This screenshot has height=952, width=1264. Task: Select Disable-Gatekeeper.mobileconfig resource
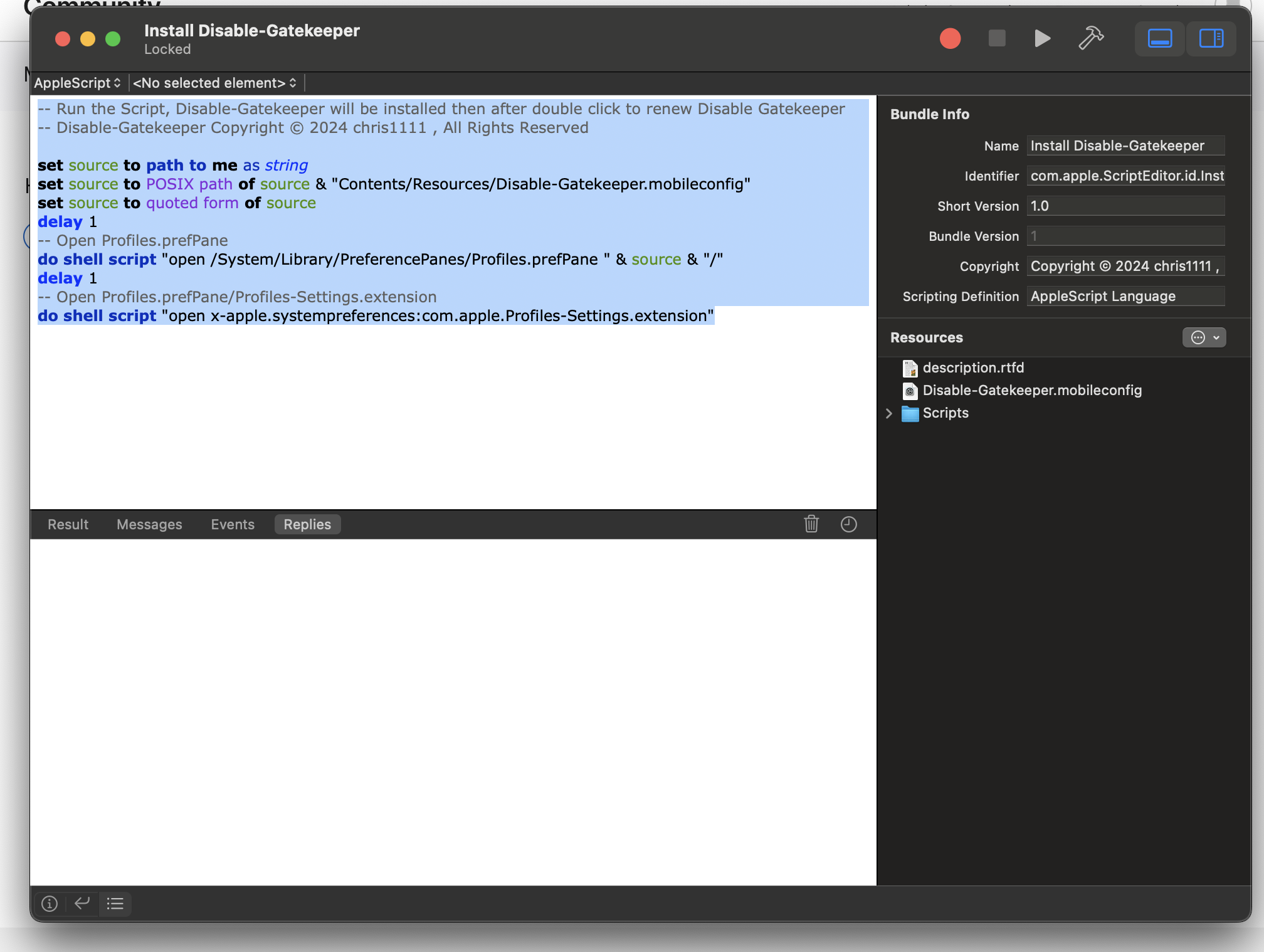(1031, 390)
